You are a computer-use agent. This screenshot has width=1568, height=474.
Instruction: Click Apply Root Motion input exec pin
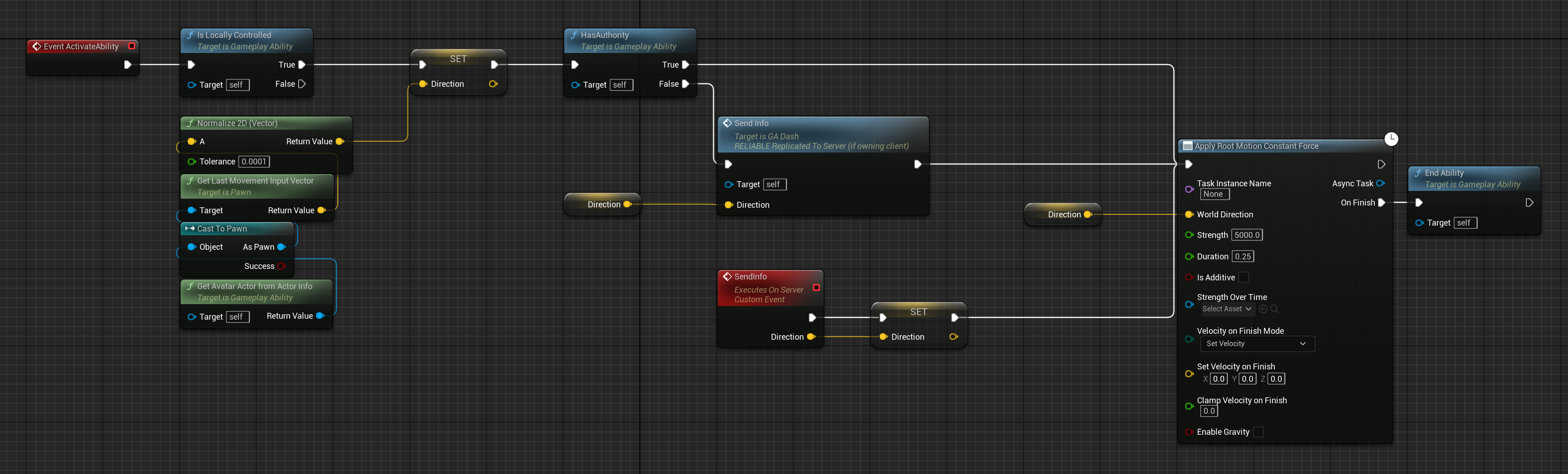point(1189,163)
